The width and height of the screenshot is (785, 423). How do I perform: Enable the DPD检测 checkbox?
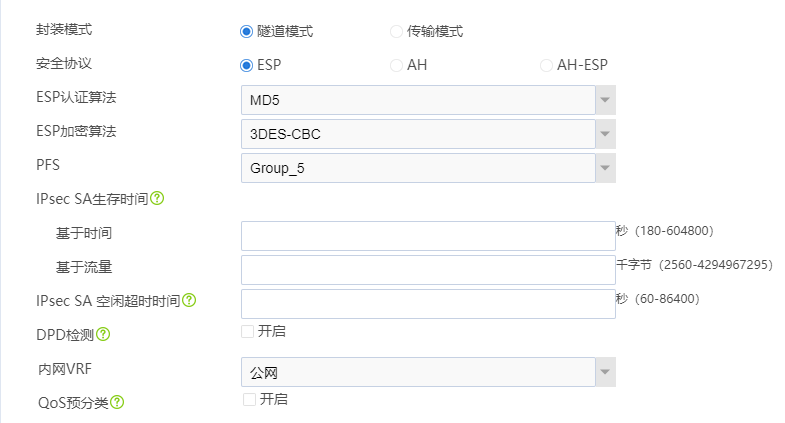(247, 331)
